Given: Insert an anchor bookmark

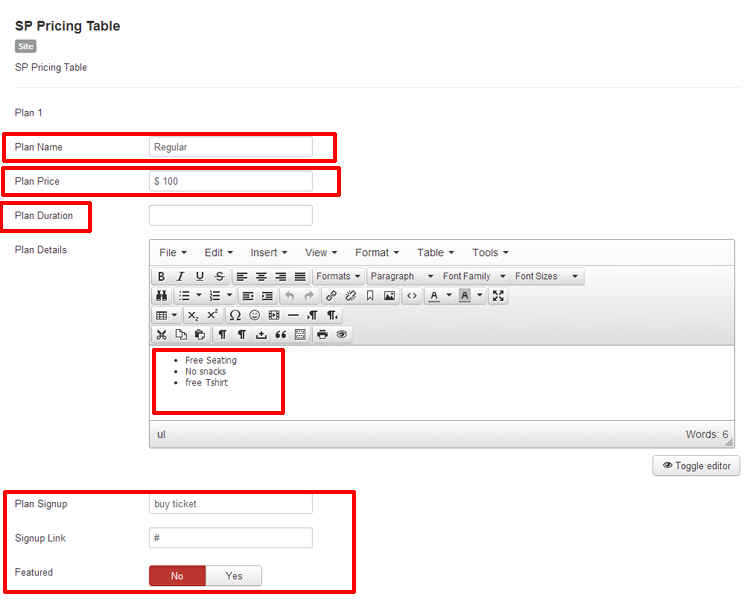Looking at the screenshot, I should pos(370,296).
